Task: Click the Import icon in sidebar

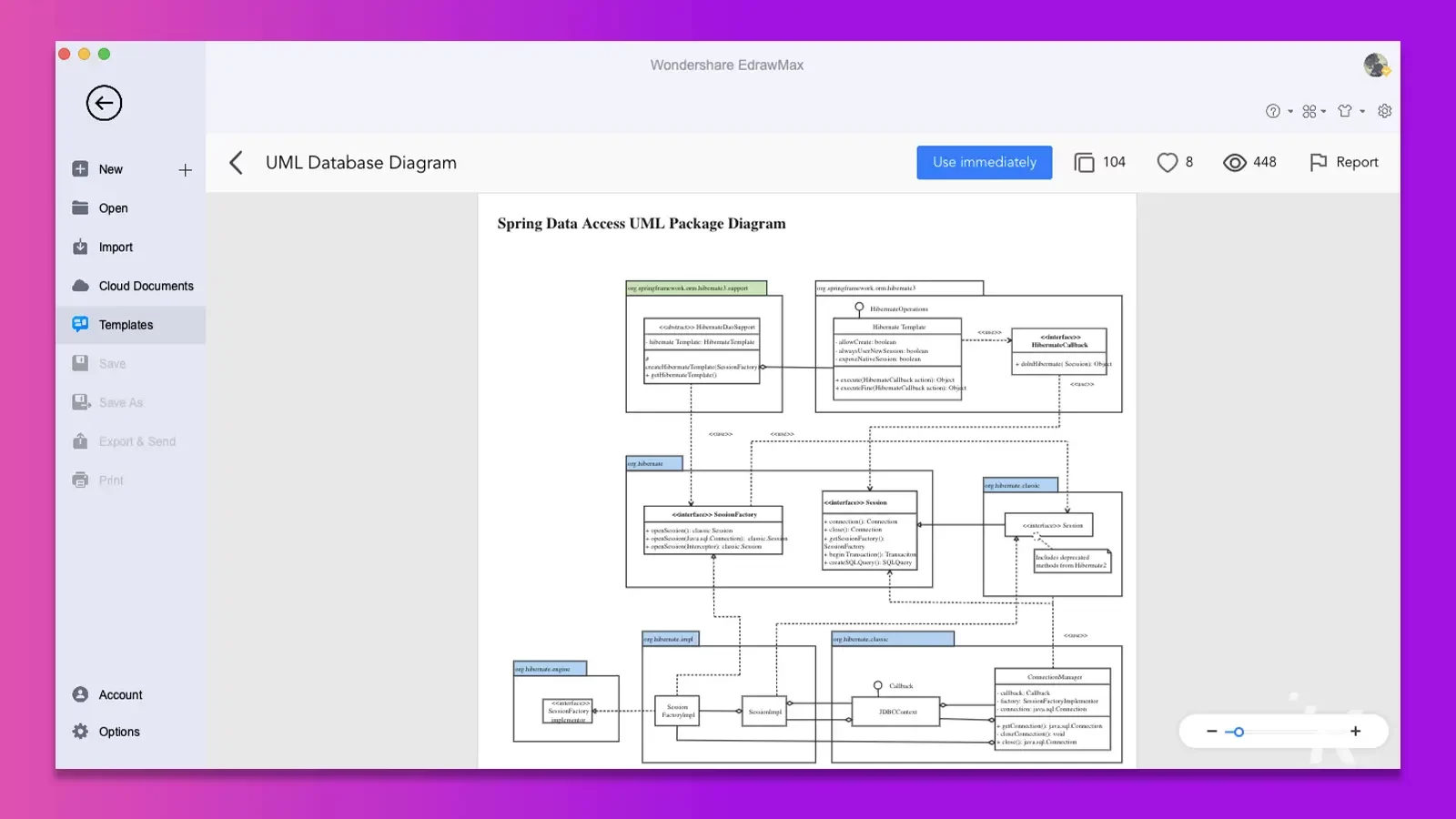Action: pyautogui.click(x=80, y=247)
